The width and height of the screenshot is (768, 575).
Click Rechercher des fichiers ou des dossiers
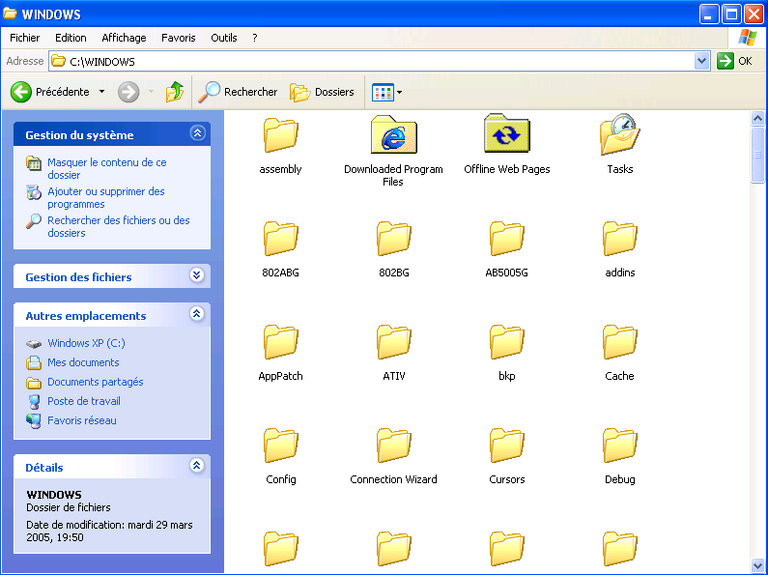click(119, 227)
